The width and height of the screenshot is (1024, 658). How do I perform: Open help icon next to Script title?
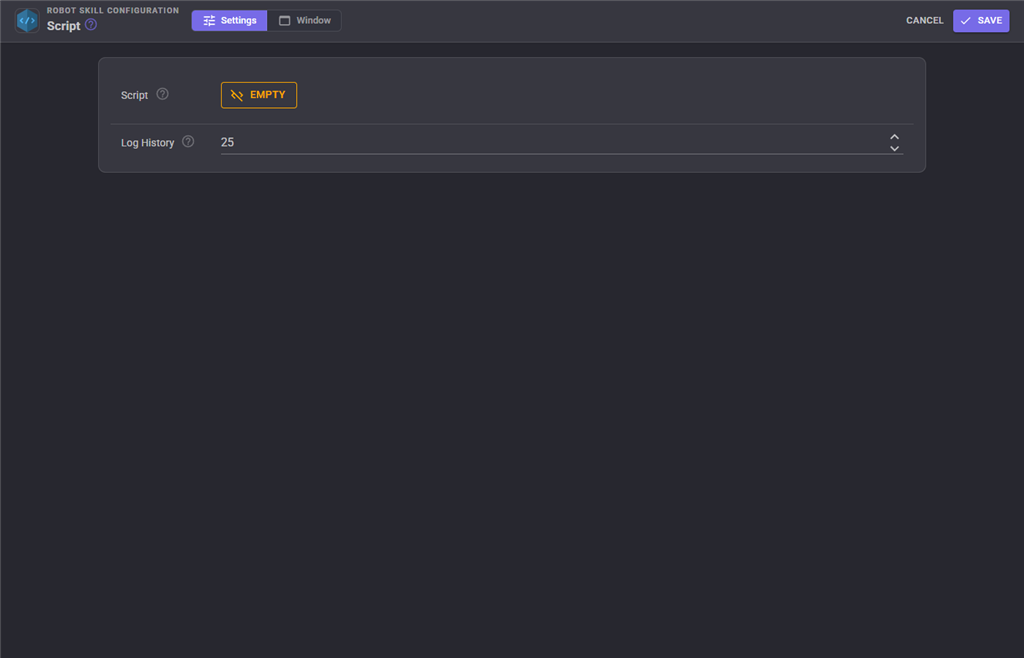point(91,25)
